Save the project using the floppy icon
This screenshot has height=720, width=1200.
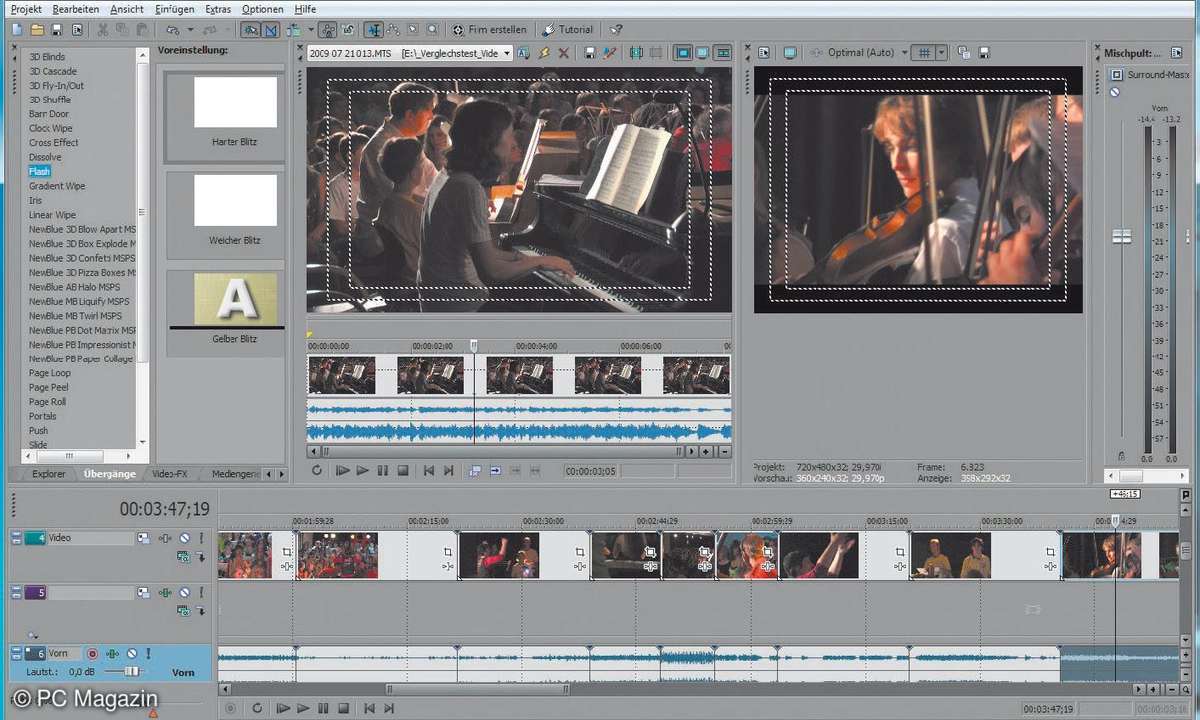pyautogui.click(x=57, y=30)
